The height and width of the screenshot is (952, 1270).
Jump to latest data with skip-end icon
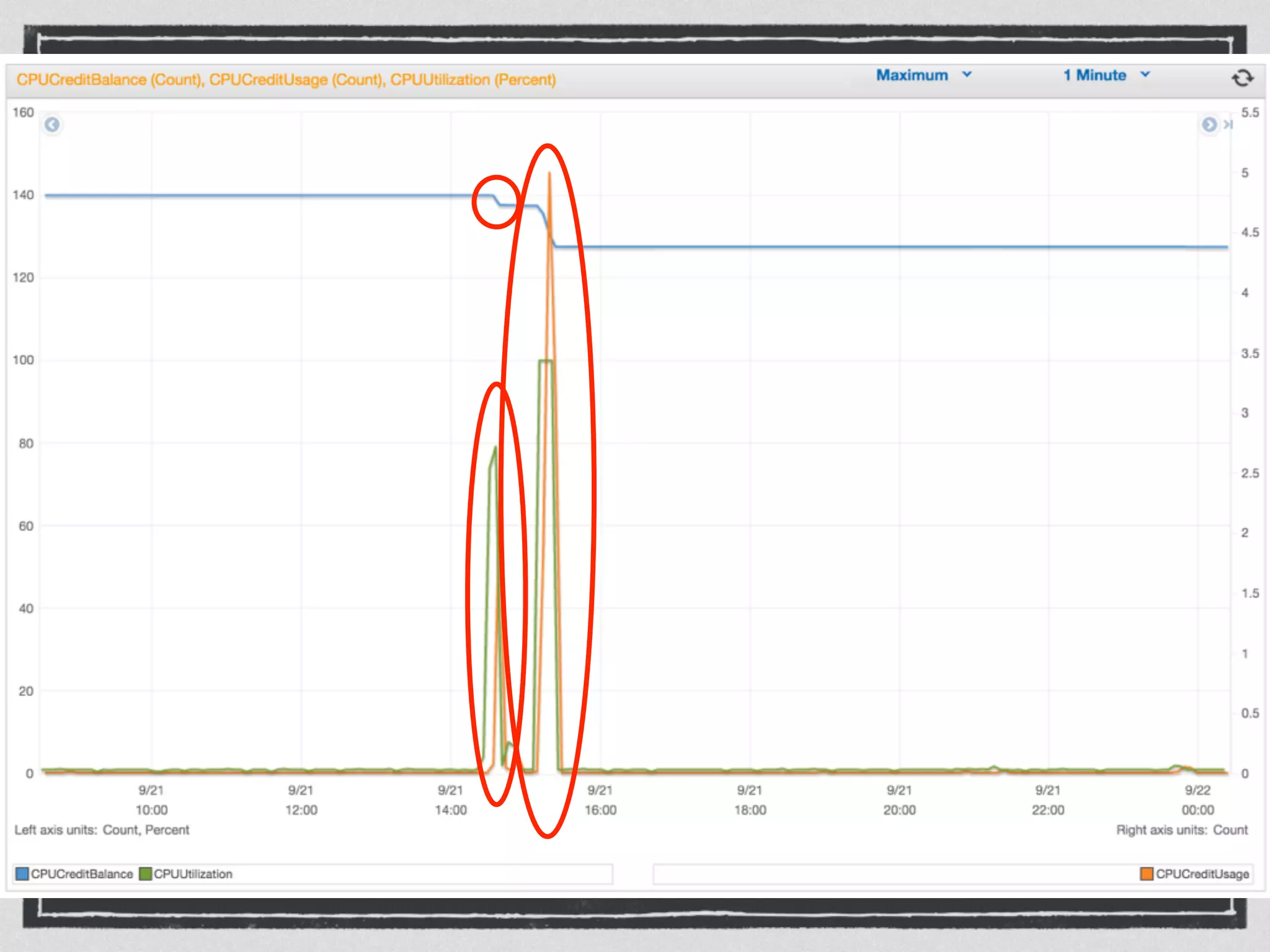1228,125
